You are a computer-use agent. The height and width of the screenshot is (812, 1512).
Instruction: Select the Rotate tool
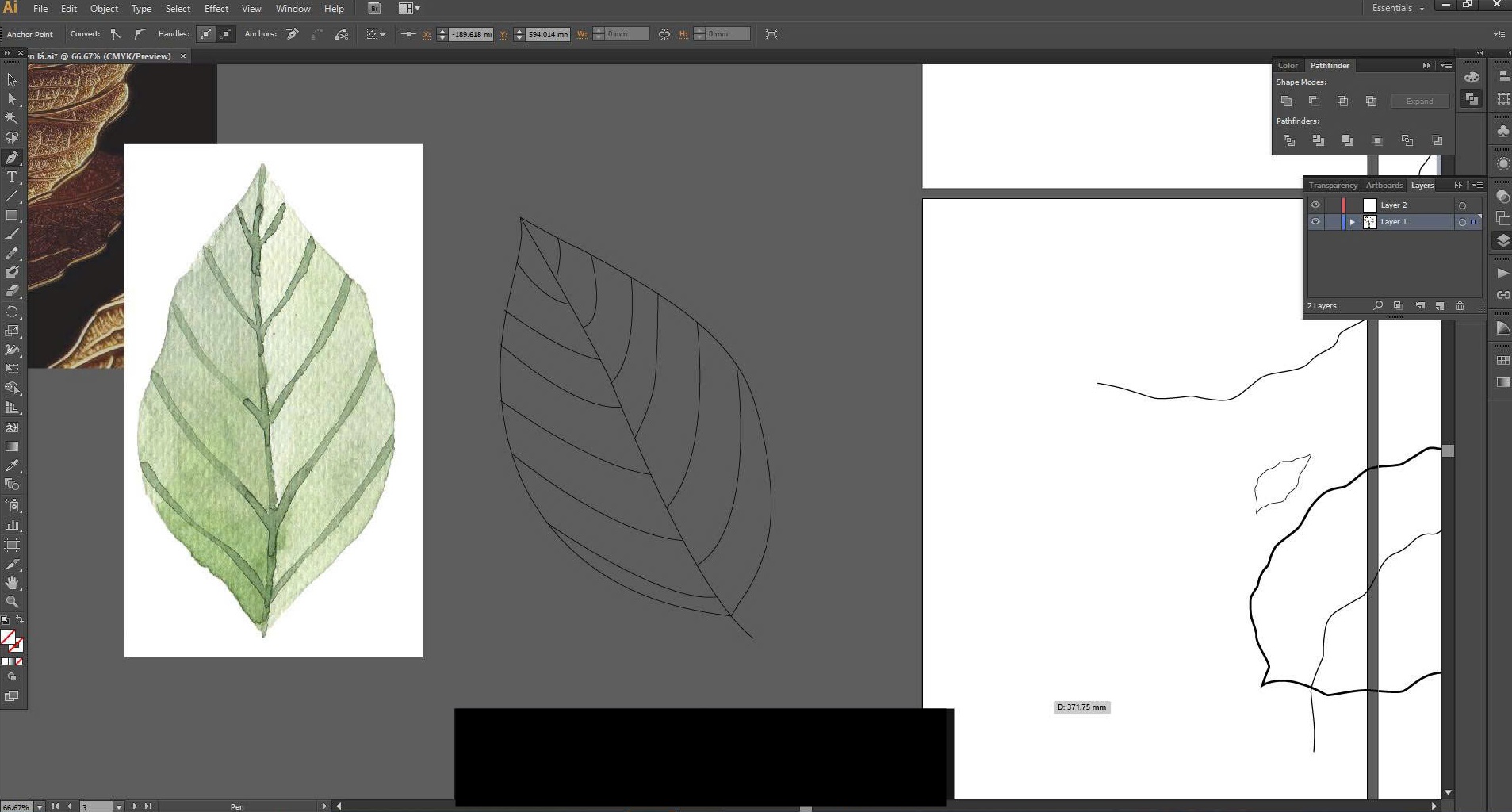pos(12,312)
